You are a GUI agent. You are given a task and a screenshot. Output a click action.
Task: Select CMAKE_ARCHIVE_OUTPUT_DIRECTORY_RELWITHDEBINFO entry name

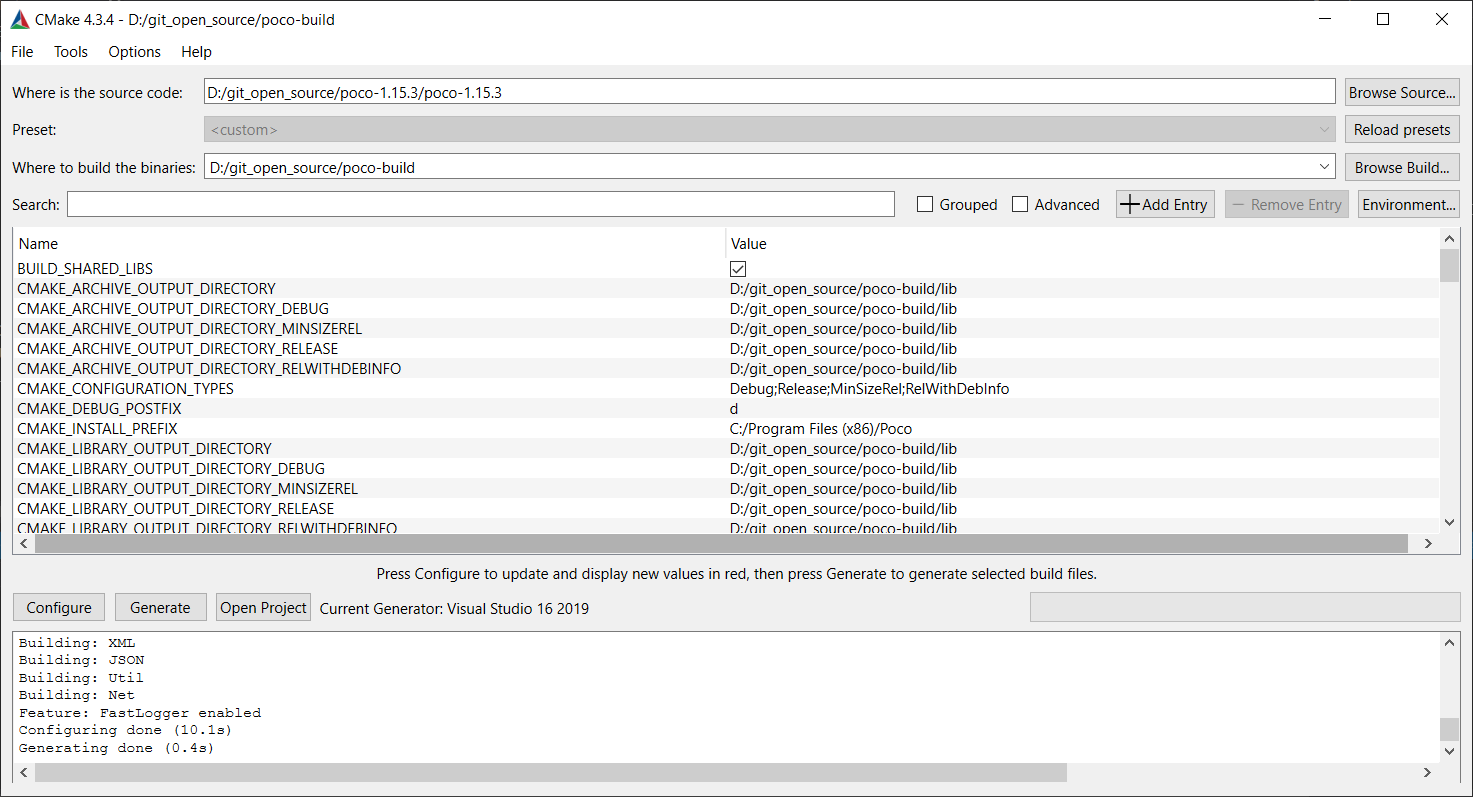pos(209,369)
